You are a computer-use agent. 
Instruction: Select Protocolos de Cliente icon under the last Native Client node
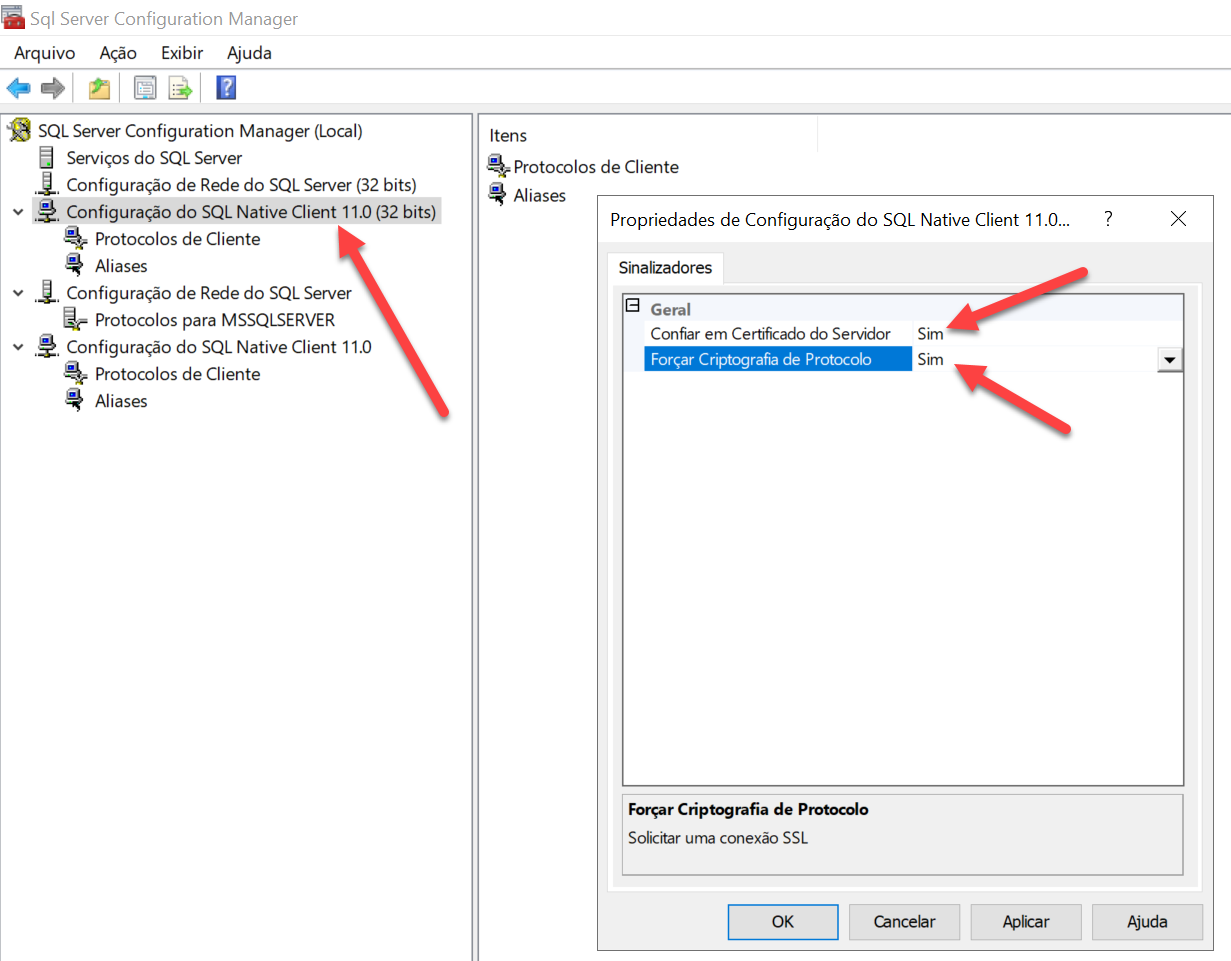(x=75, y=374)
